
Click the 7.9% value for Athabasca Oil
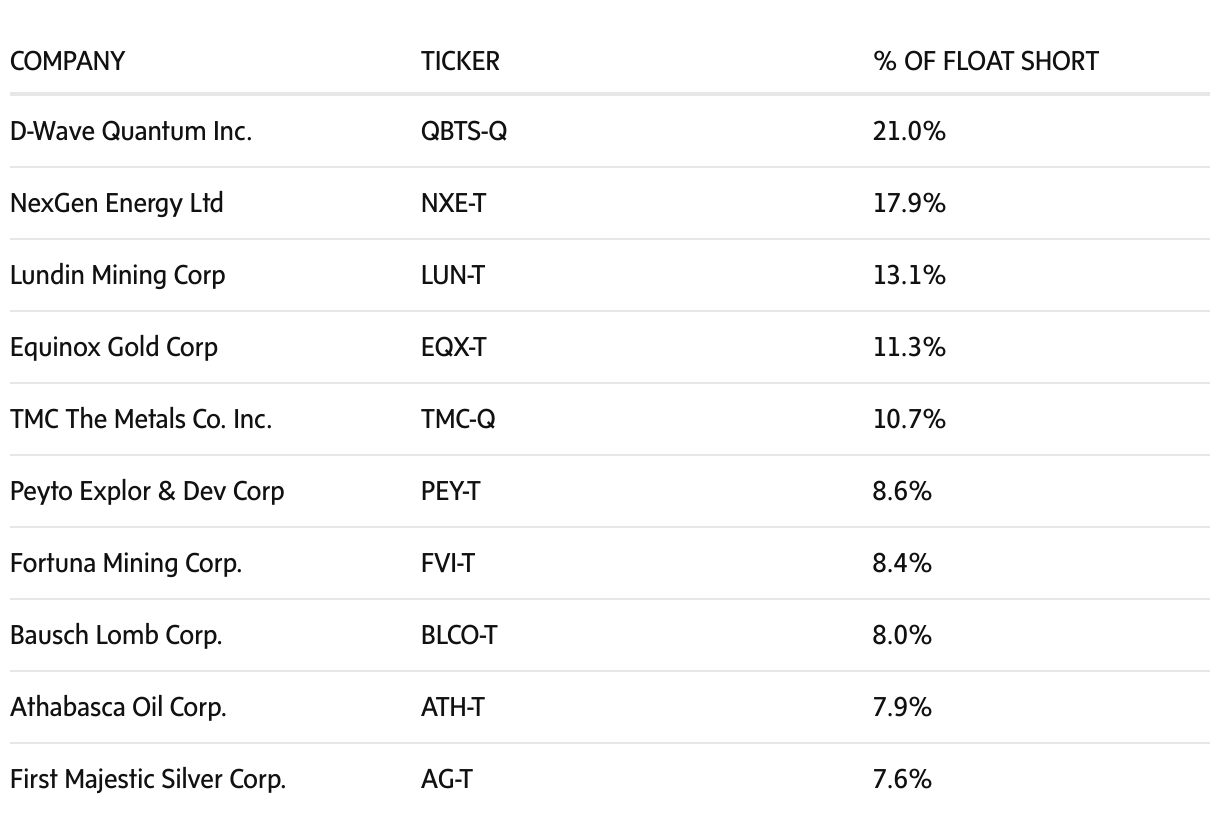[902, 707]
